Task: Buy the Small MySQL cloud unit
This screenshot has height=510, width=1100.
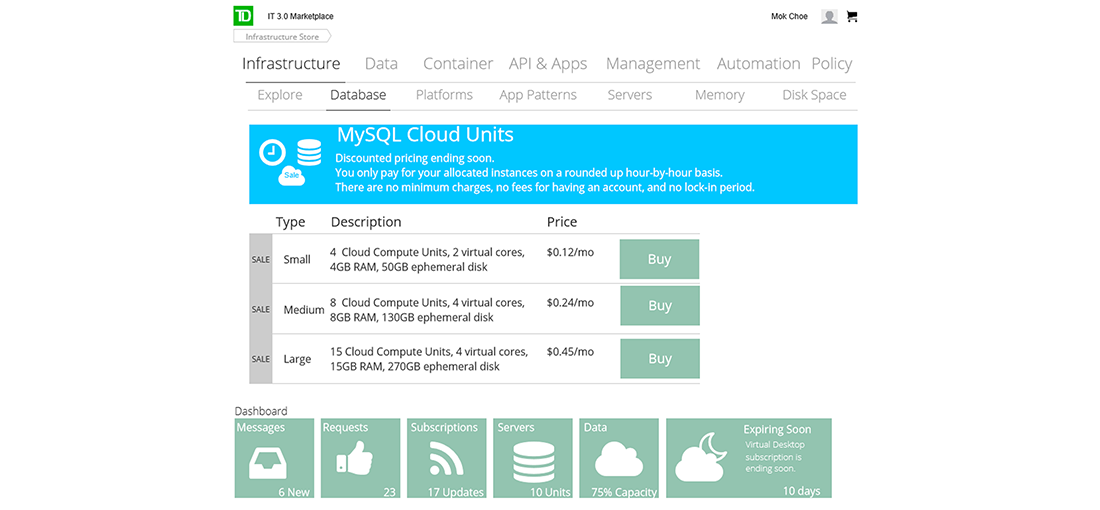Action: [659, 259]
